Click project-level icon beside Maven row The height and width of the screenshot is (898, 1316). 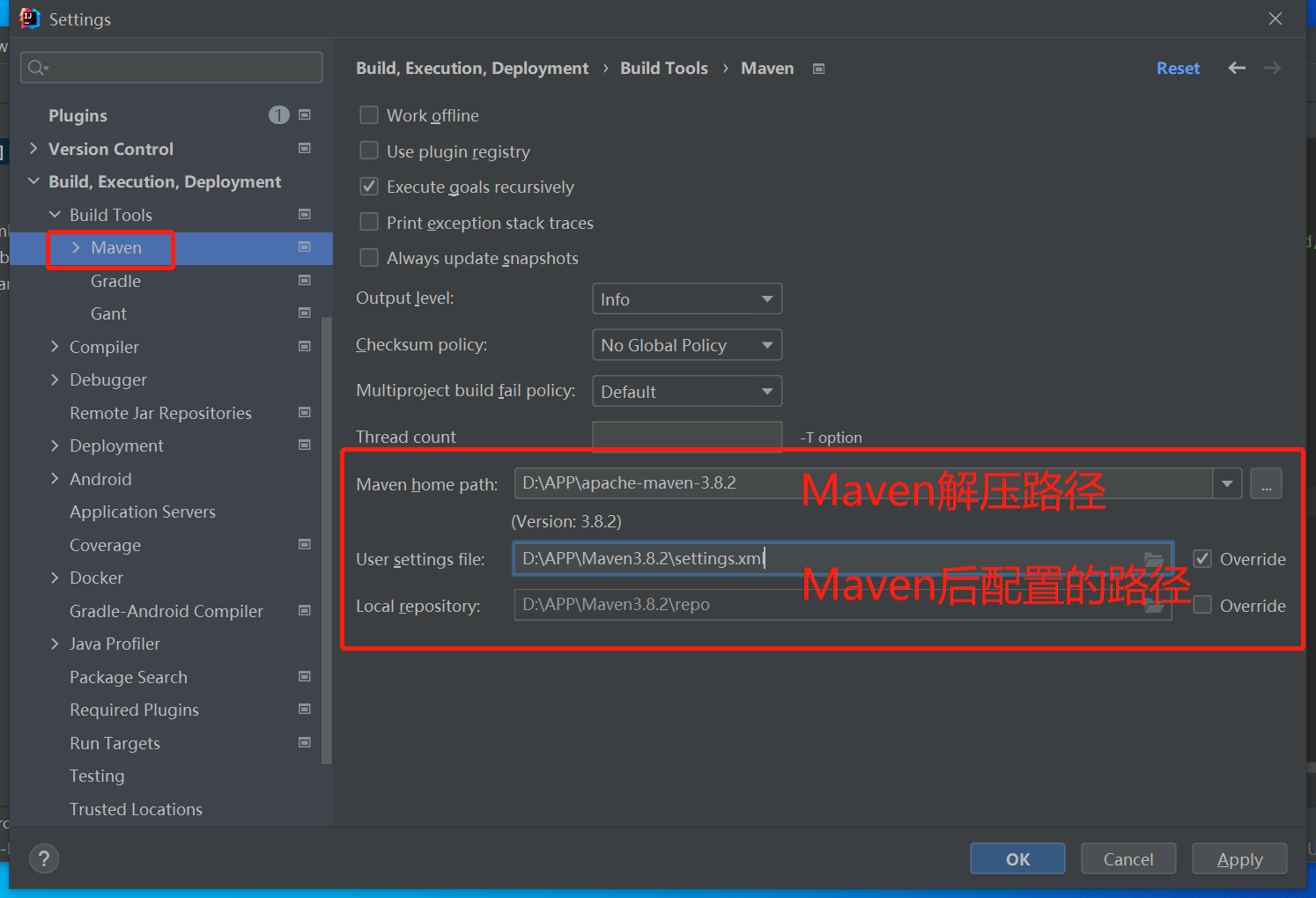[305, 247]
